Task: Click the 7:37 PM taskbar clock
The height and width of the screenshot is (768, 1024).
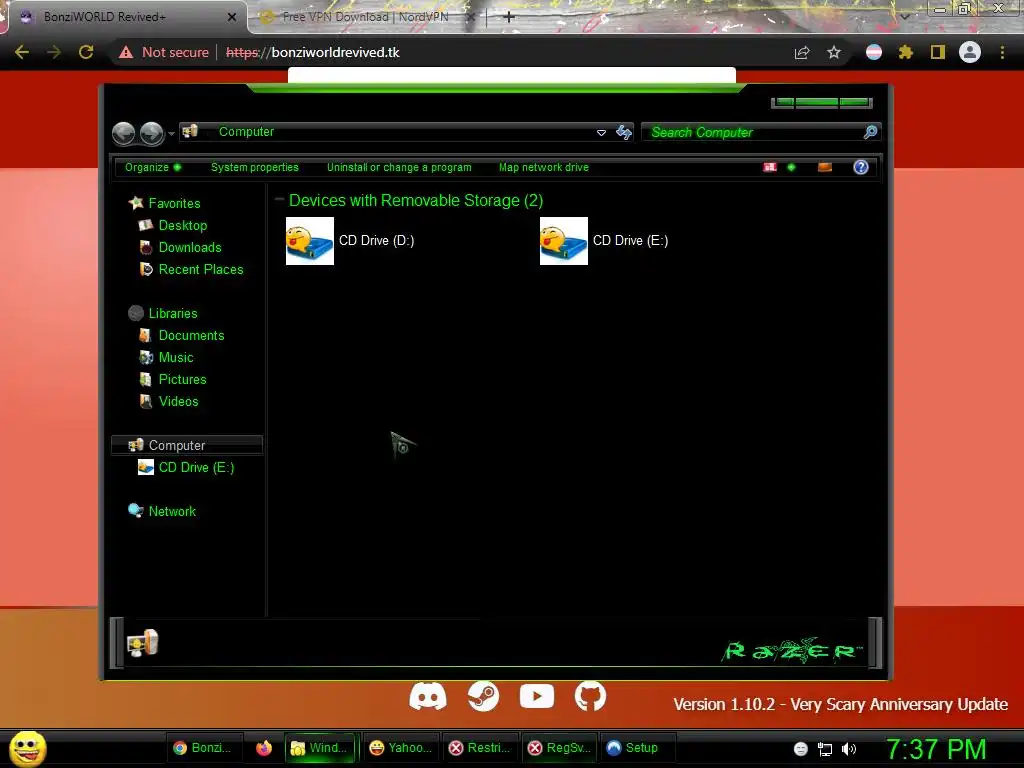Action: point(936,749)
